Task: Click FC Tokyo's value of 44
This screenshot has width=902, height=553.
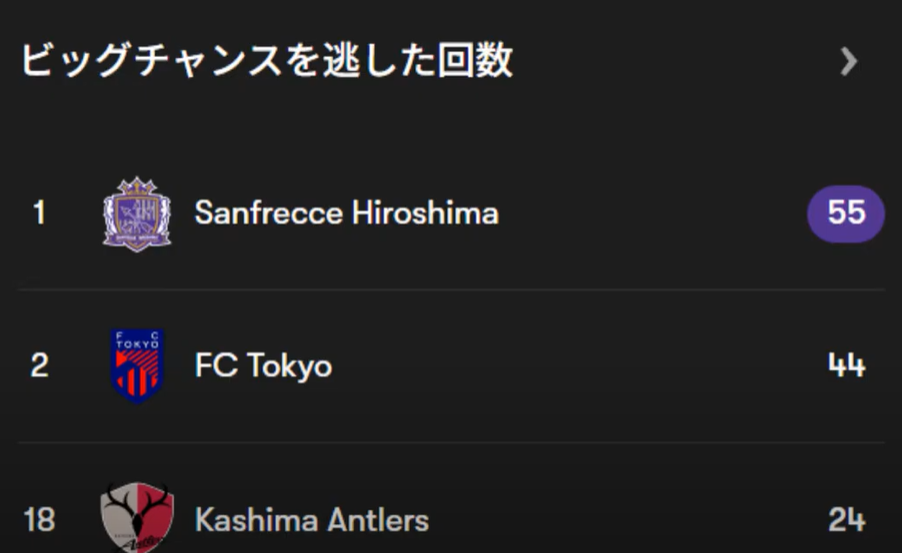Action: 846,366
